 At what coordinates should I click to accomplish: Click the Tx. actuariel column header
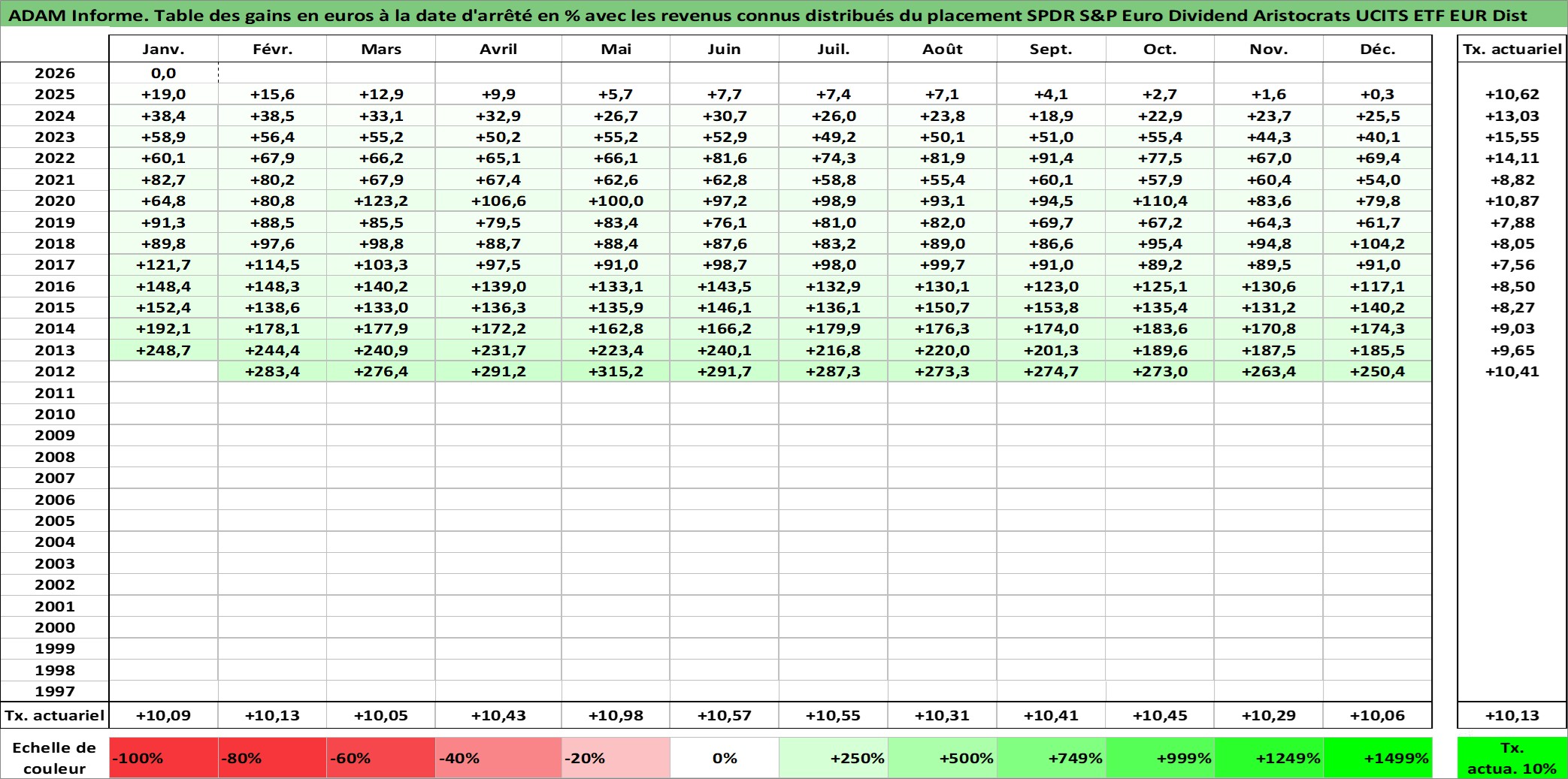[x=1512, y=49]
